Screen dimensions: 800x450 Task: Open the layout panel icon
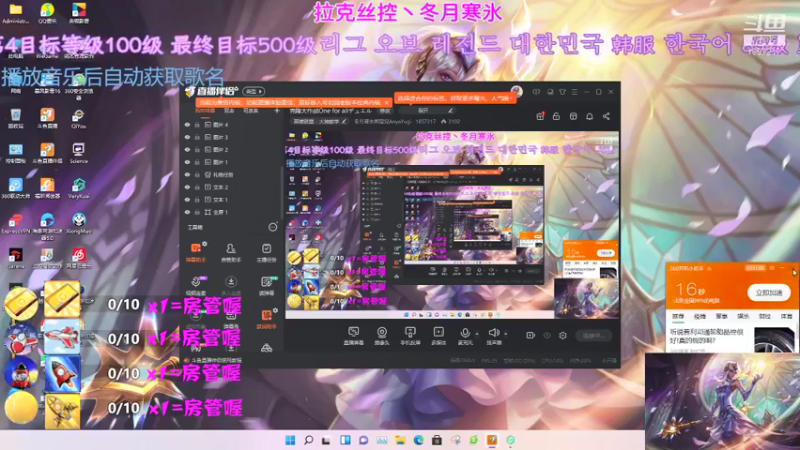click(573, 116)
